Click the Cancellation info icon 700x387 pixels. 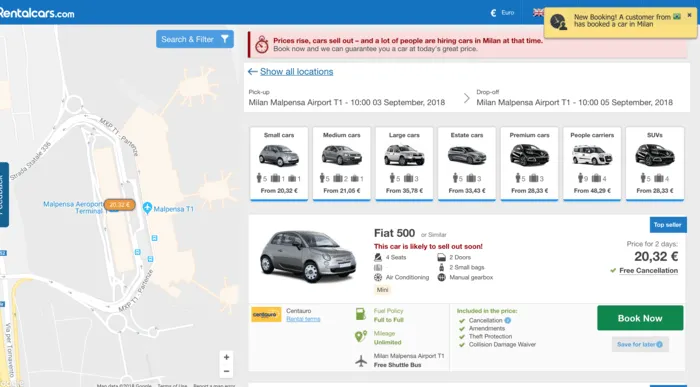click(508, 320)
